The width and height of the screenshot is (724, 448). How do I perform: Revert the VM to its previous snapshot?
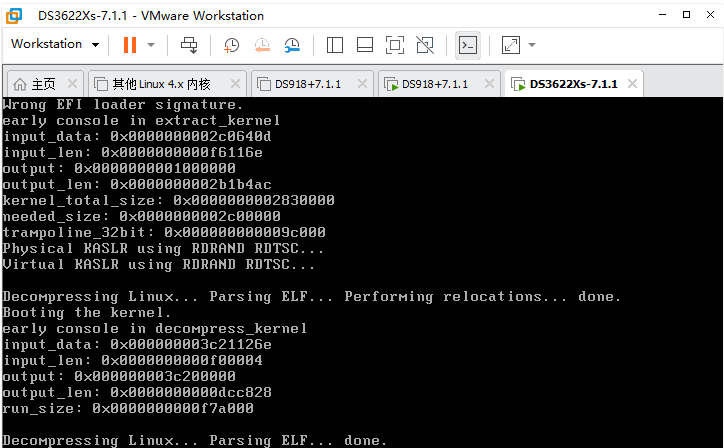(x=262, y=45)
